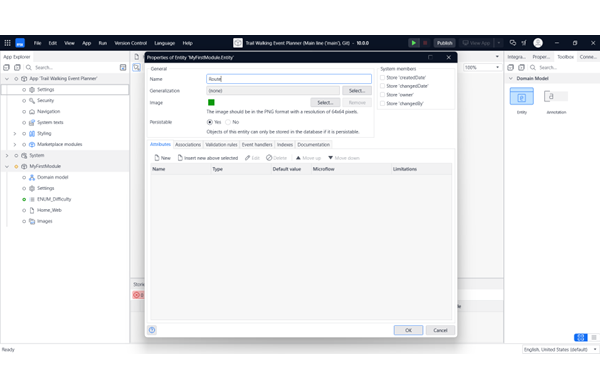Open the app switcher grid icon
The image size is (600, 390).
coord(7,43)
